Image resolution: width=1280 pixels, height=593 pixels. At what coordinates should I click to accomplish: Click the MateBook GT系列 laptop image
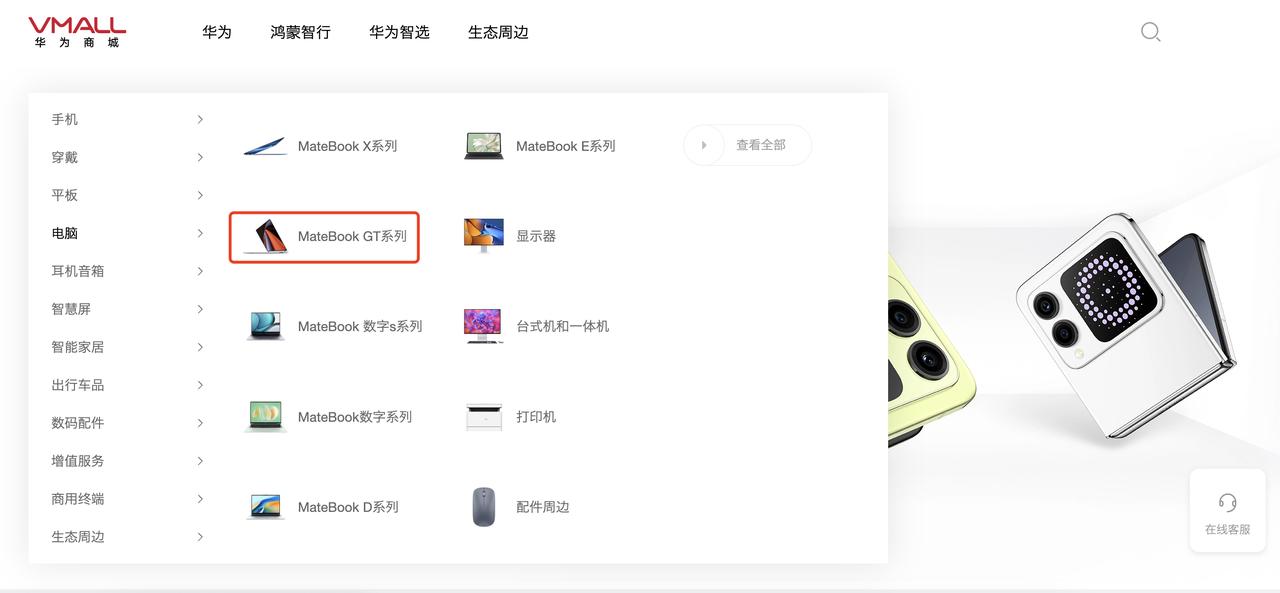click(x=265, y=237)
